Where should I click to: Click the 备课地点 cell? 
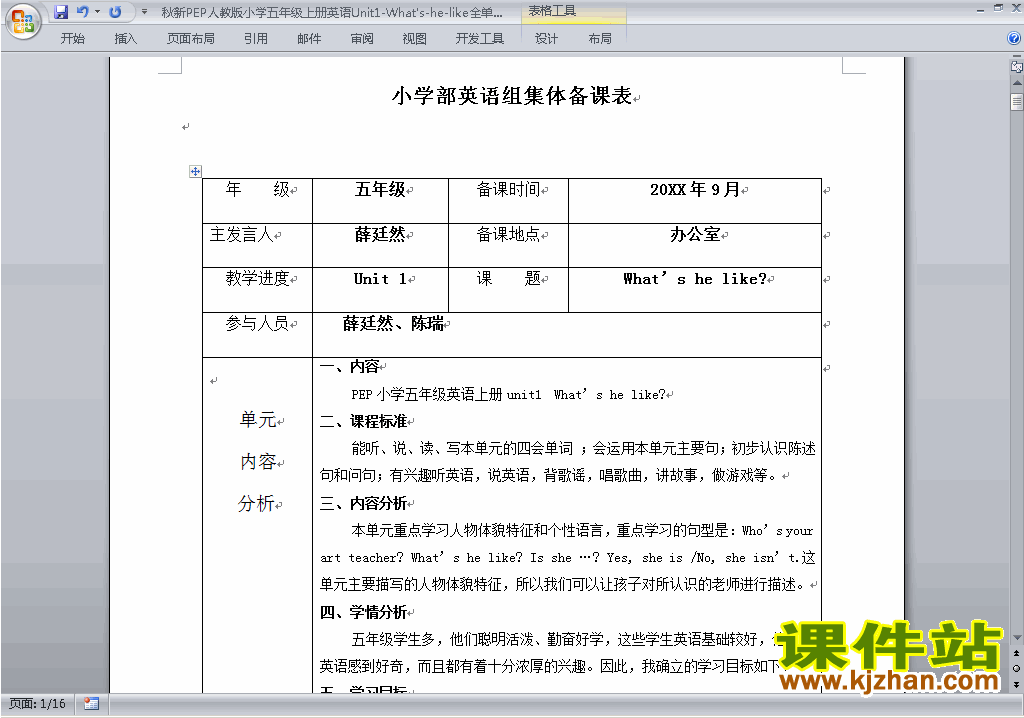[508, 245]
